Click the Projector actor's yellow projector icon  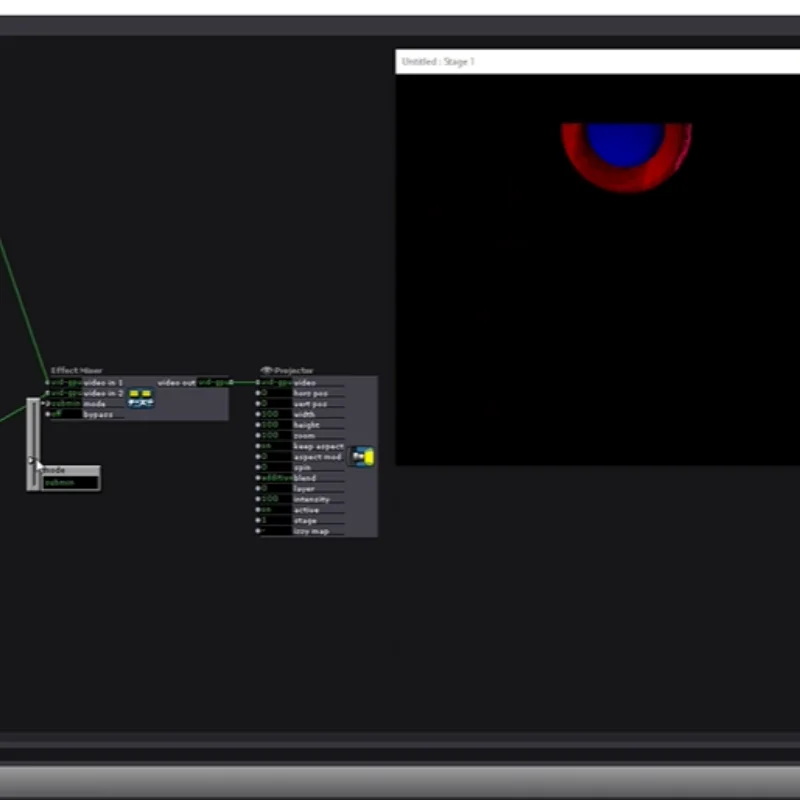click(363, 457)
